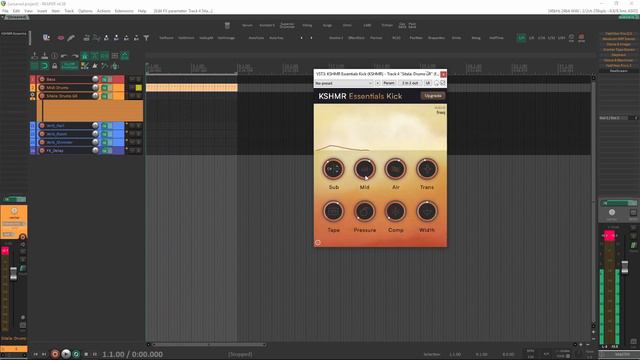Click the Midi Drums track volume knob
Screen dimensions: 640x360
pos(95,87)
